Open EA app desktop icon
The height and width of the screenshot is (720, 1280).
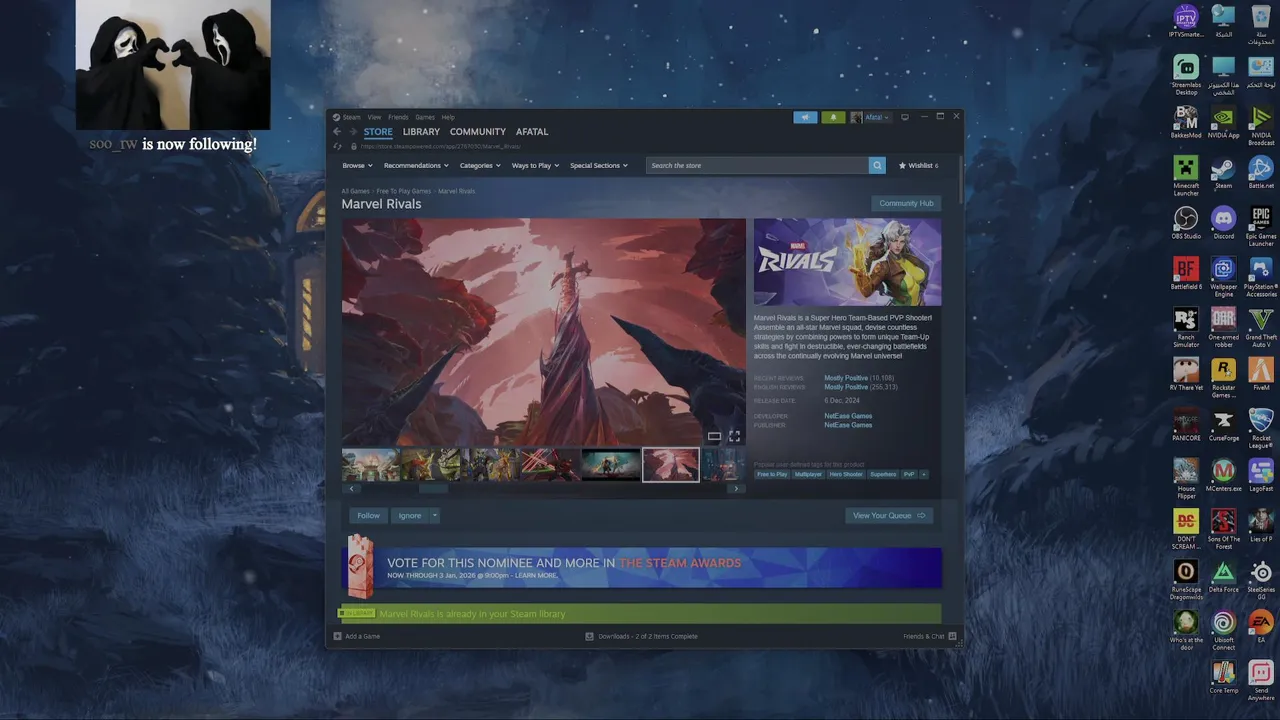tap(1261, 626)
